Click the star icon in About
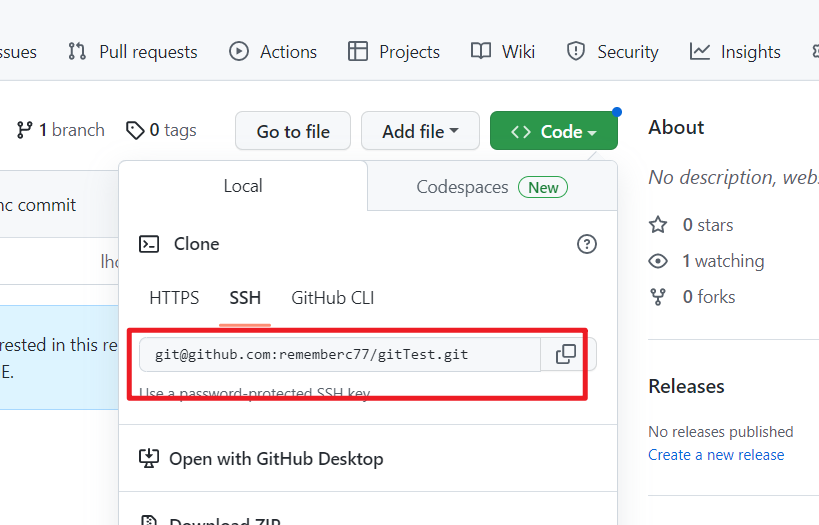The width and height of the screenshot is (819, 525). coord(658,225)
